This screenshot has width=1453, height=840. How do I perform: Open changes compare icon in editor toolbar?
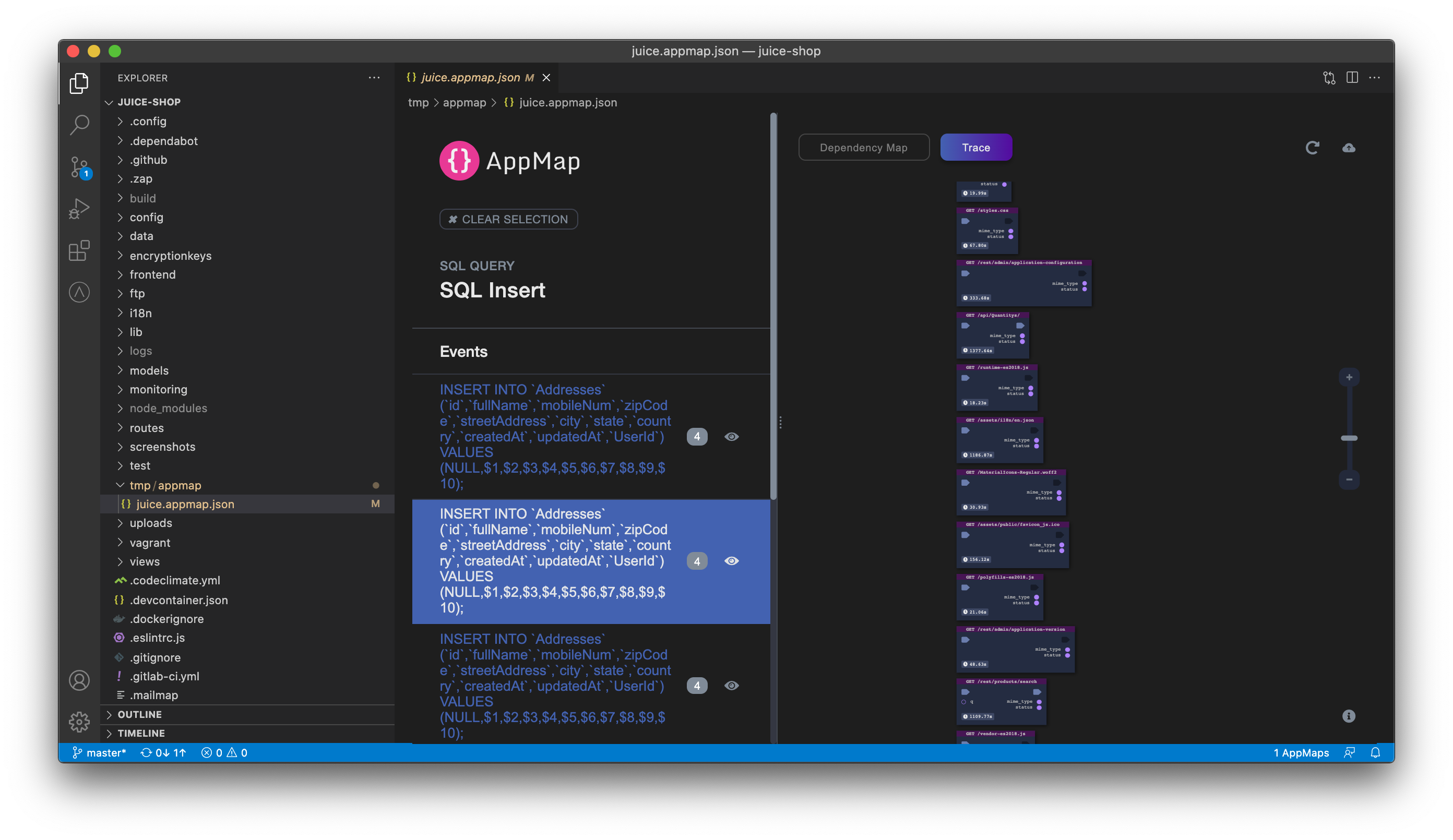point(1329,78)
